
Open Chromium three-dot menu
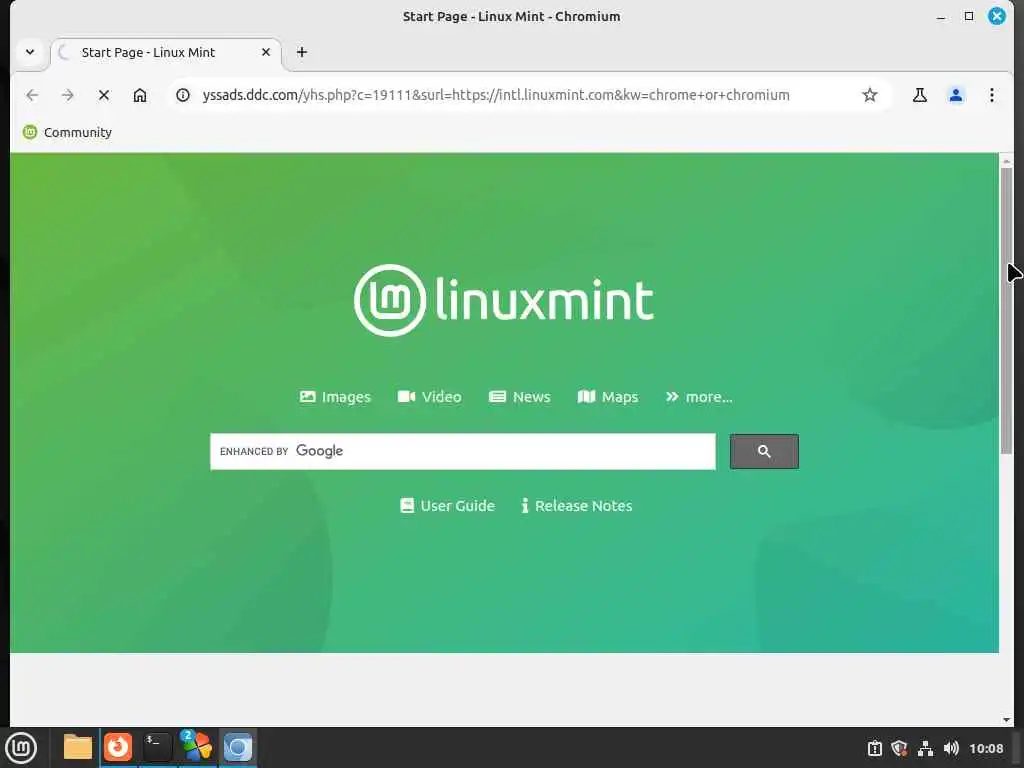click(991, 95)
